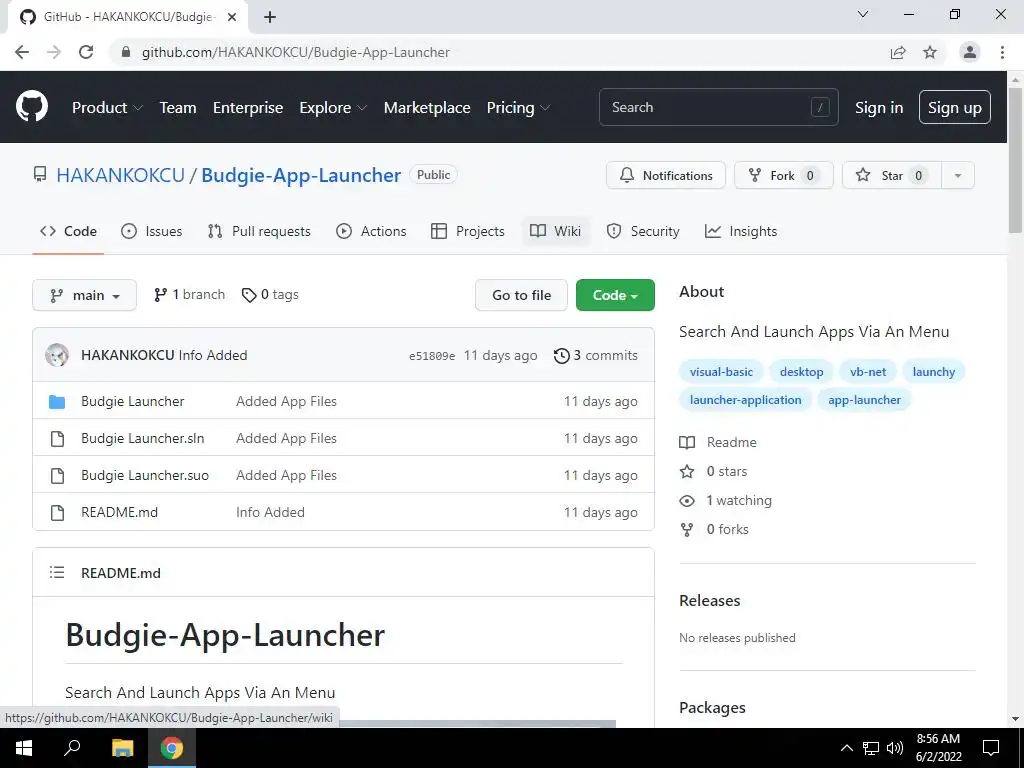
Task: View the 0 tags link
Action: click(x=270, y=295)
